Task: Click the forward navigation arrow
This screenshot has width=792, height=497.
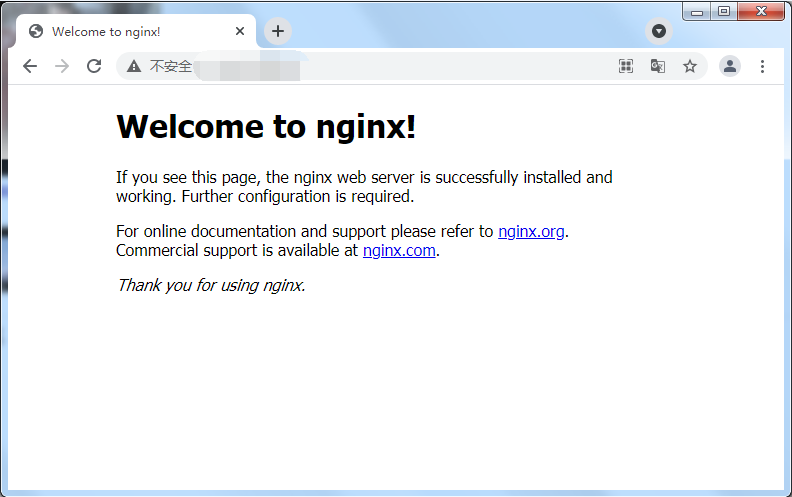Action: coord(62,66)
